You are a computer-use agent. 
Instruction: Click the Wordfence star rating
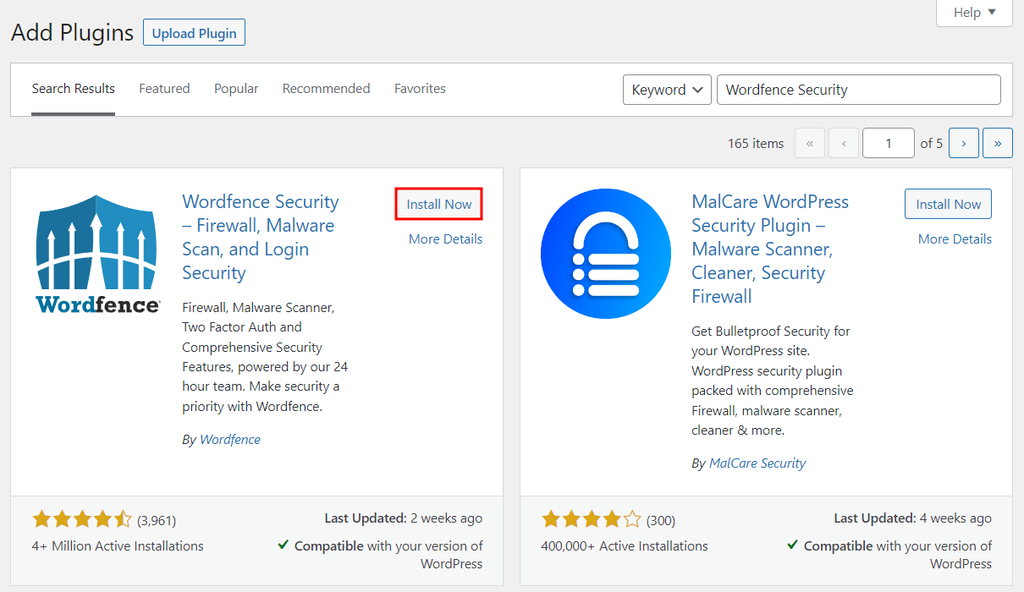click(x=82, y=519)
